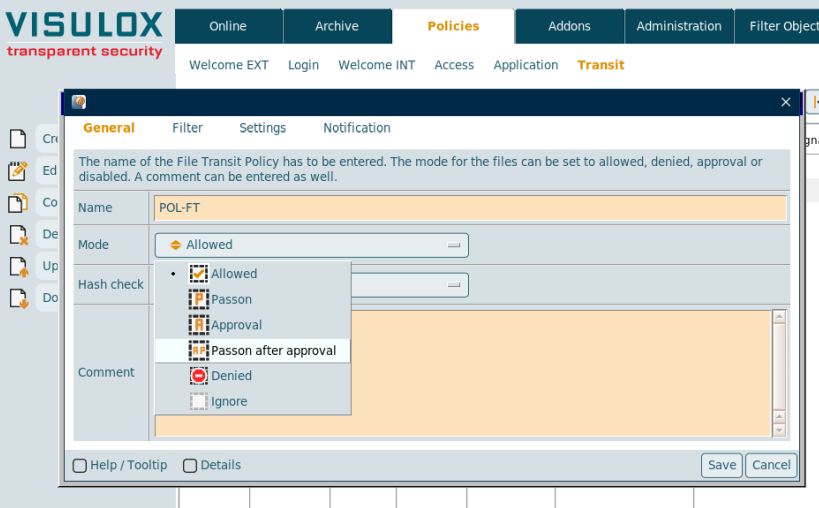Viewport: 819px width, 508px height.
Task: Toggle the Details checkbox
Action: [190, 466]
